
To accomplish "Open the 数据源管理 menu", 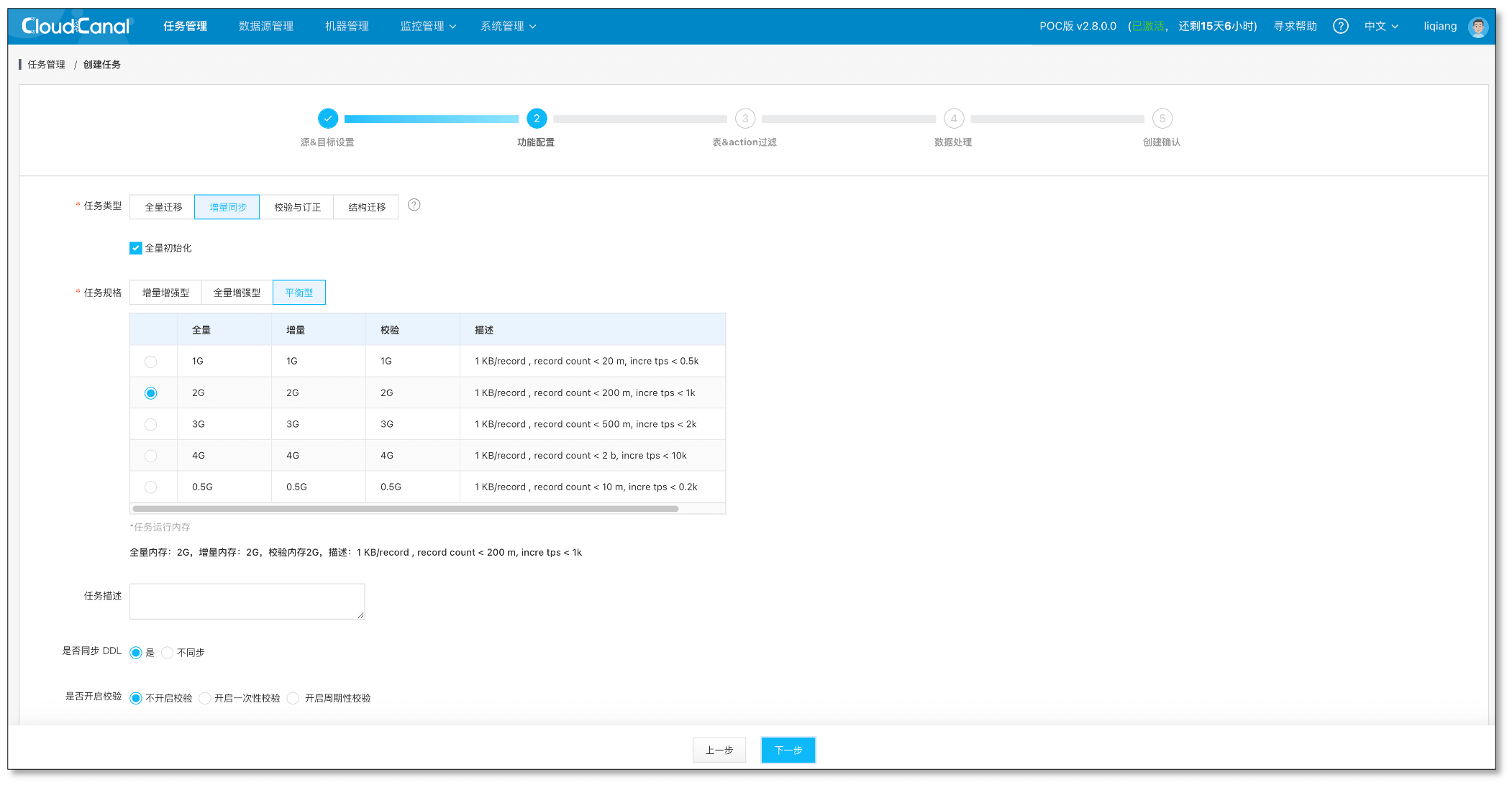I will [x=265, y=26].
